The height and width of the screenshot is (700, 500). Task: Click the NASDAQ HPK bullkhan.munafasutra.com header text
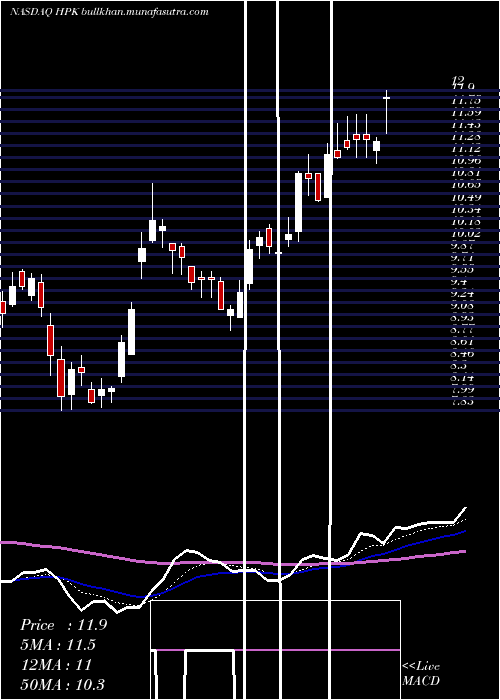point(109,12)
